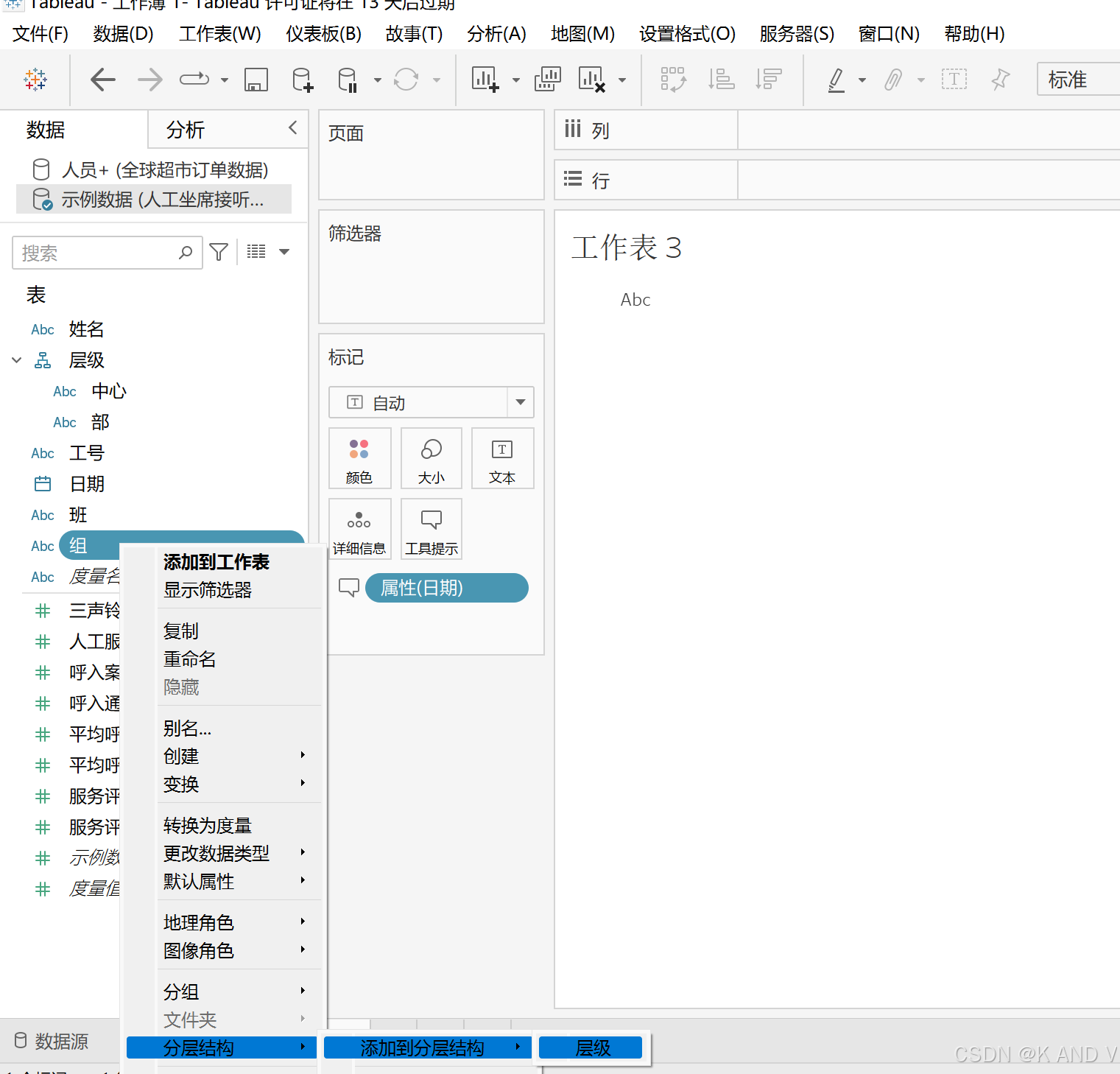
Task: Click the sort descending icon
Action: (x=768, y=80)
